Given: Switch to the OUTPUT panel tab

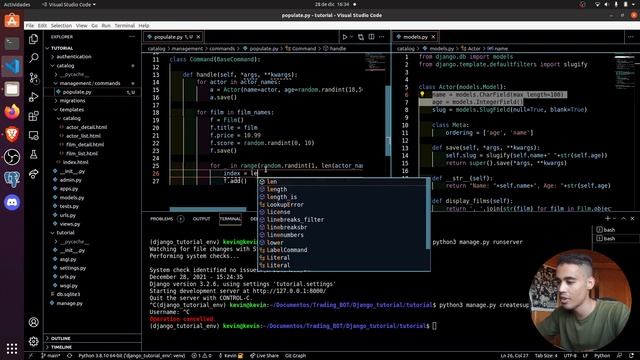Looking at the screenshot, I should [x=202, y=219].
